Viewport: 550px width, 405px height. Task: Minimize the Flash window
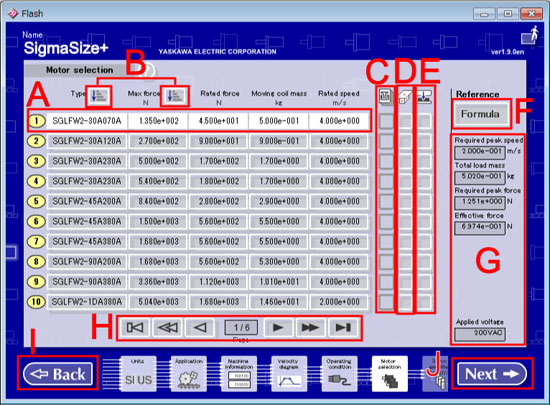(x=484, y=14)
